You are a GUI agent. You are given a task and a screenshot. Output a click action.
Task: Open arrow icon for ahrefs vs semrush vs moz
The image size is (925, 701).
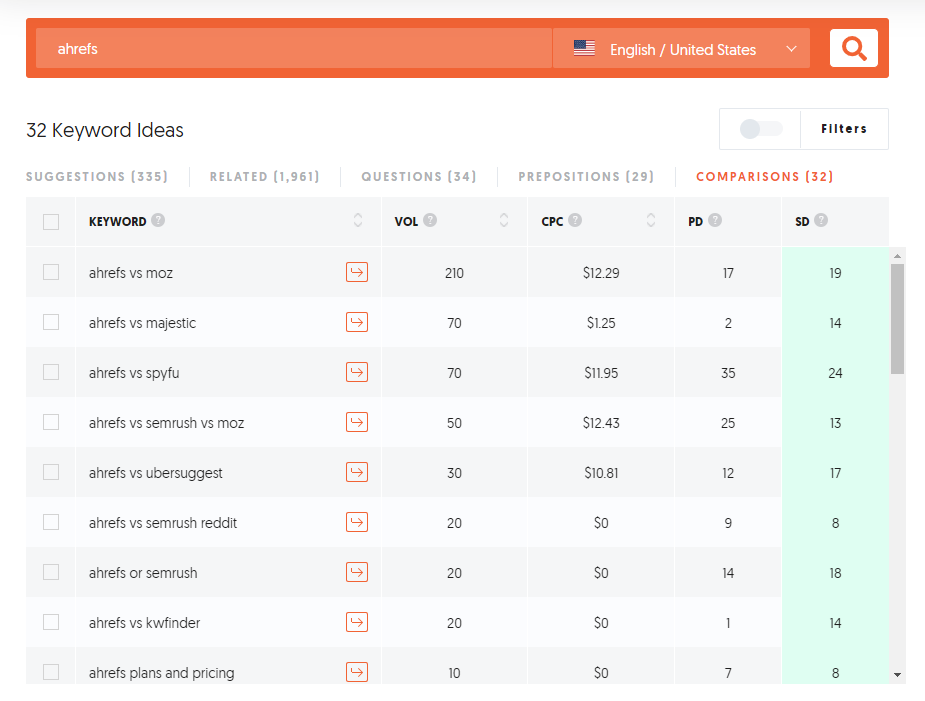pos(357,422)
